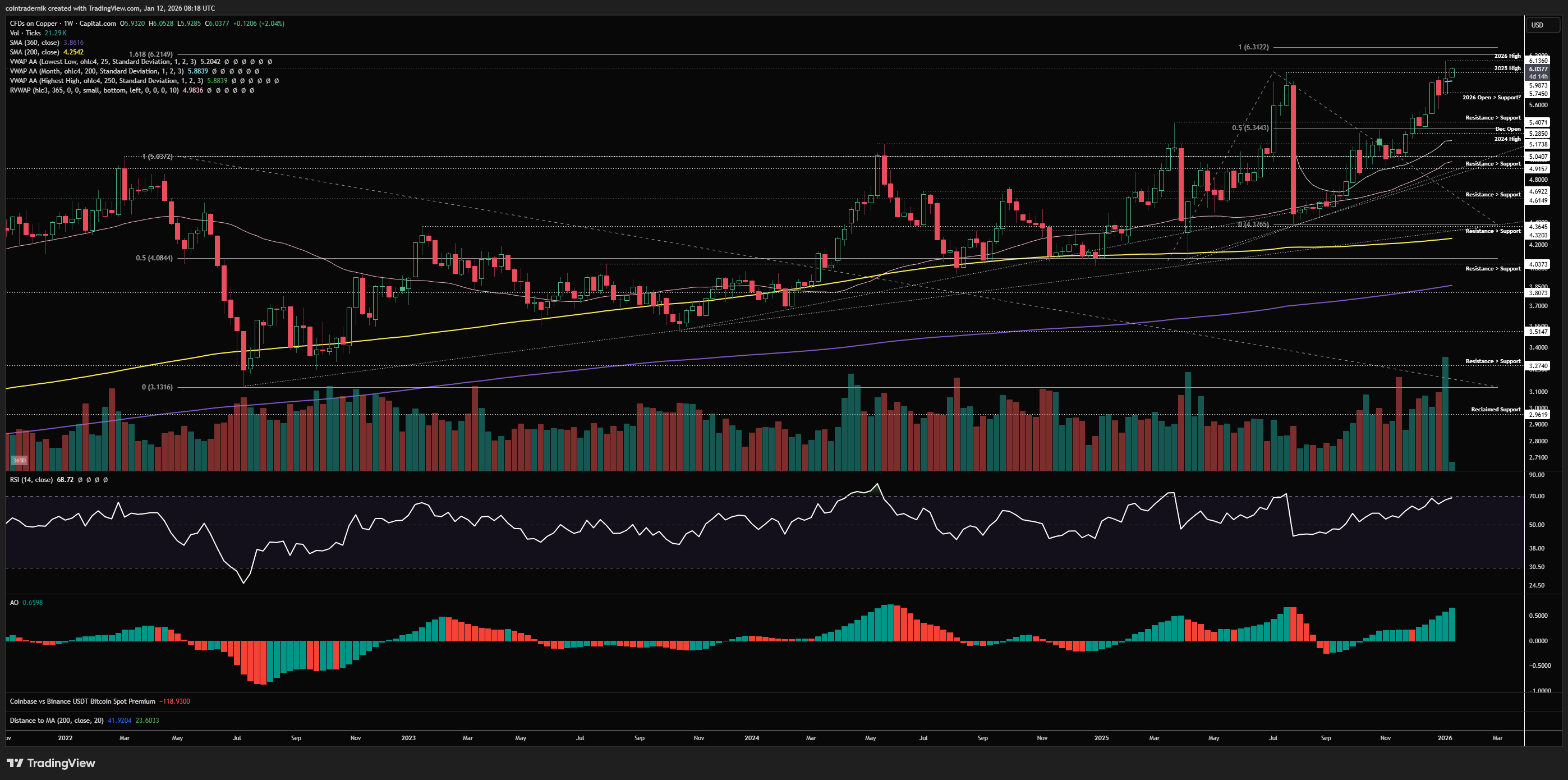Click the Reclaimed Support chart label
Viewport: 1568px width, 780px height.
[x=1496, y=409]
